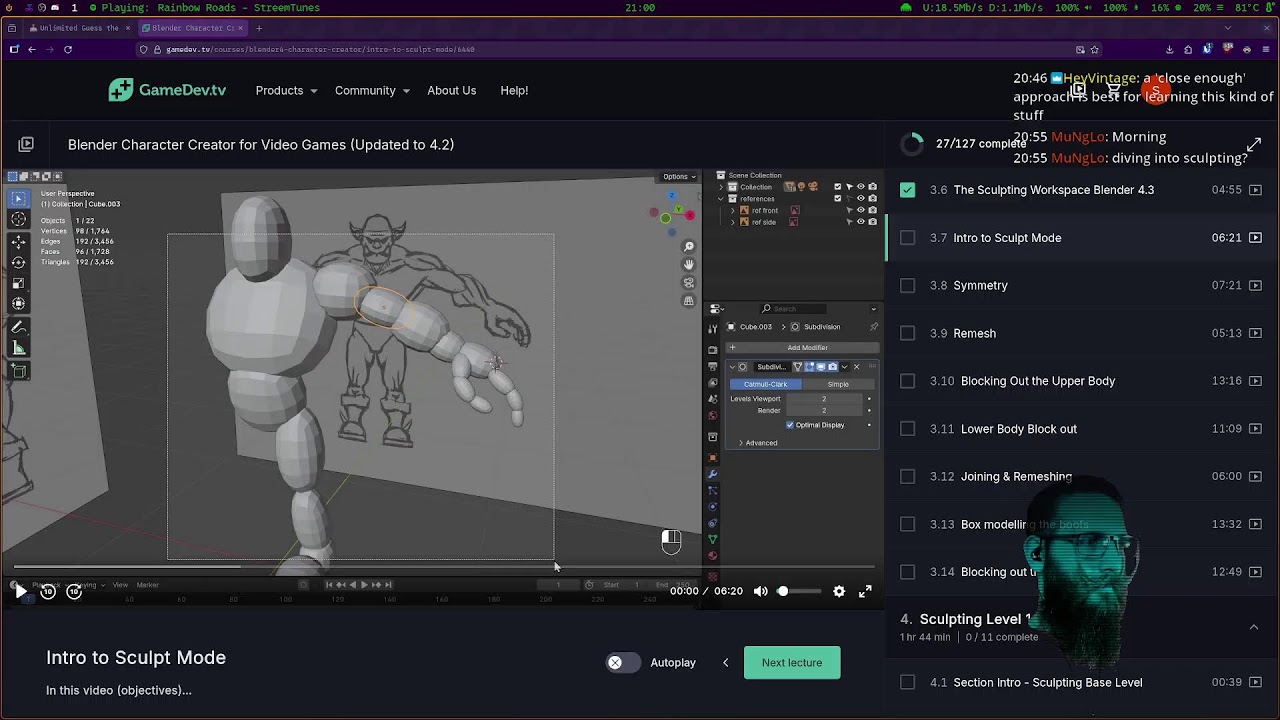Viewport: 1280px width, 720px height.
Task: Go to previous lecture arrow
Action: [x=726, y=662]
